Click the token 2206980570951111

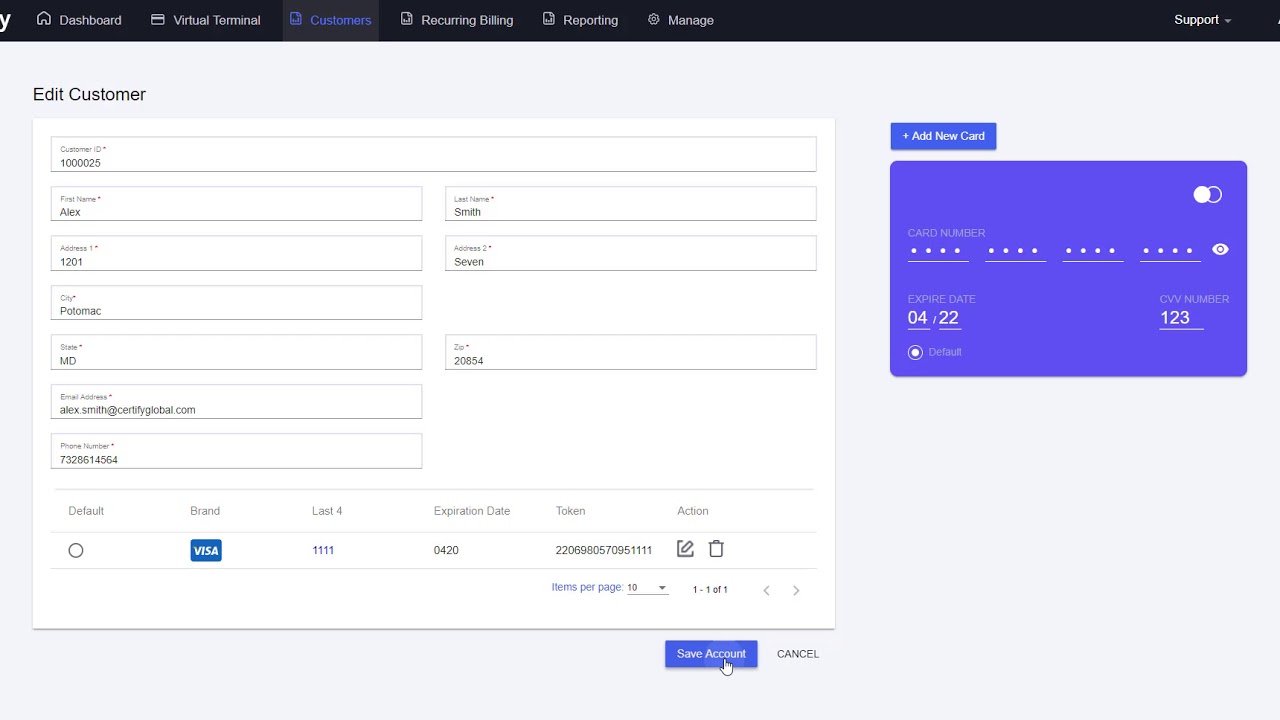tap(604, 551)
